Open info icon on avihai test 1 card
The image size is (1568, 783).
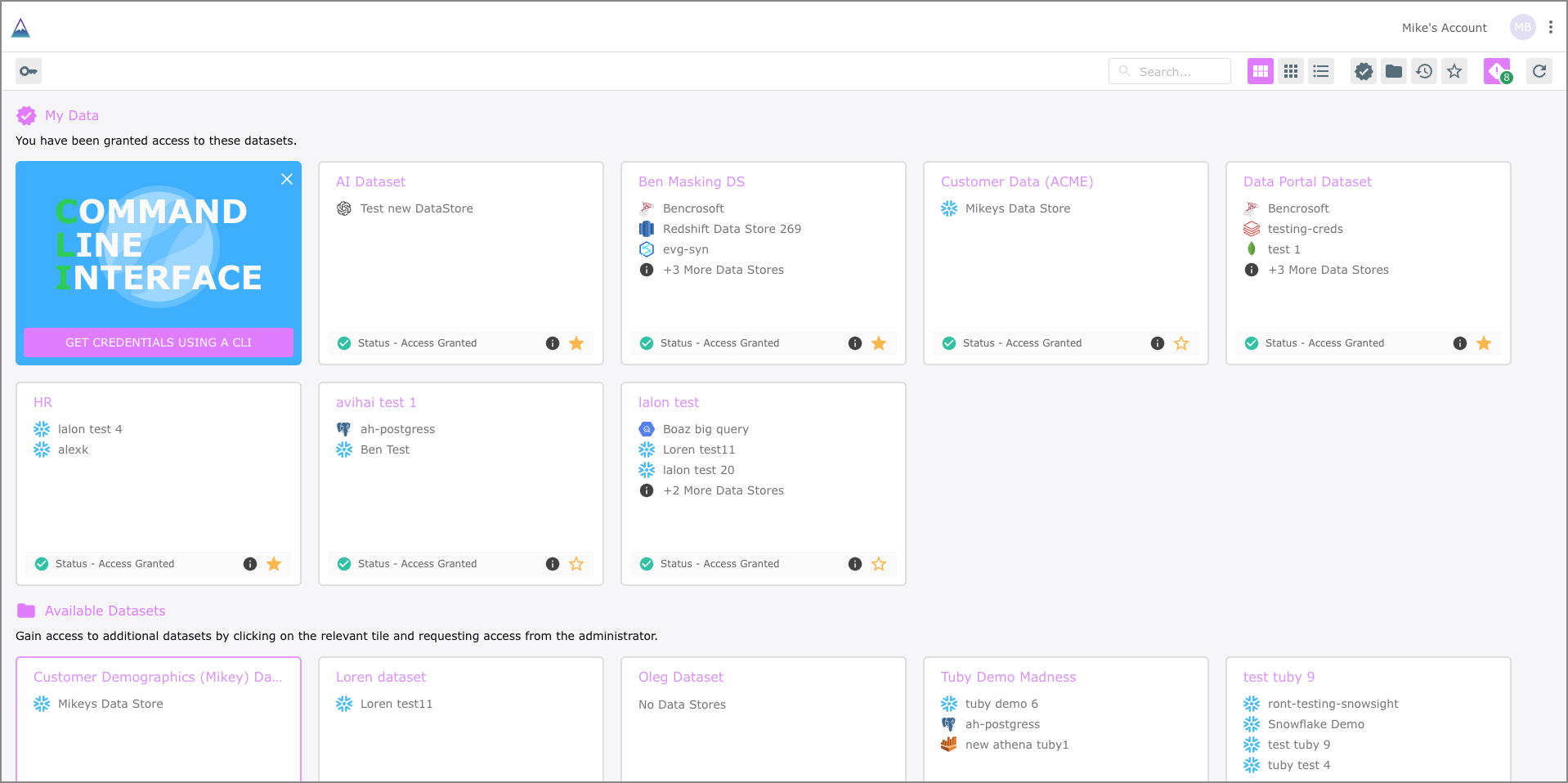tap(553, 564)
